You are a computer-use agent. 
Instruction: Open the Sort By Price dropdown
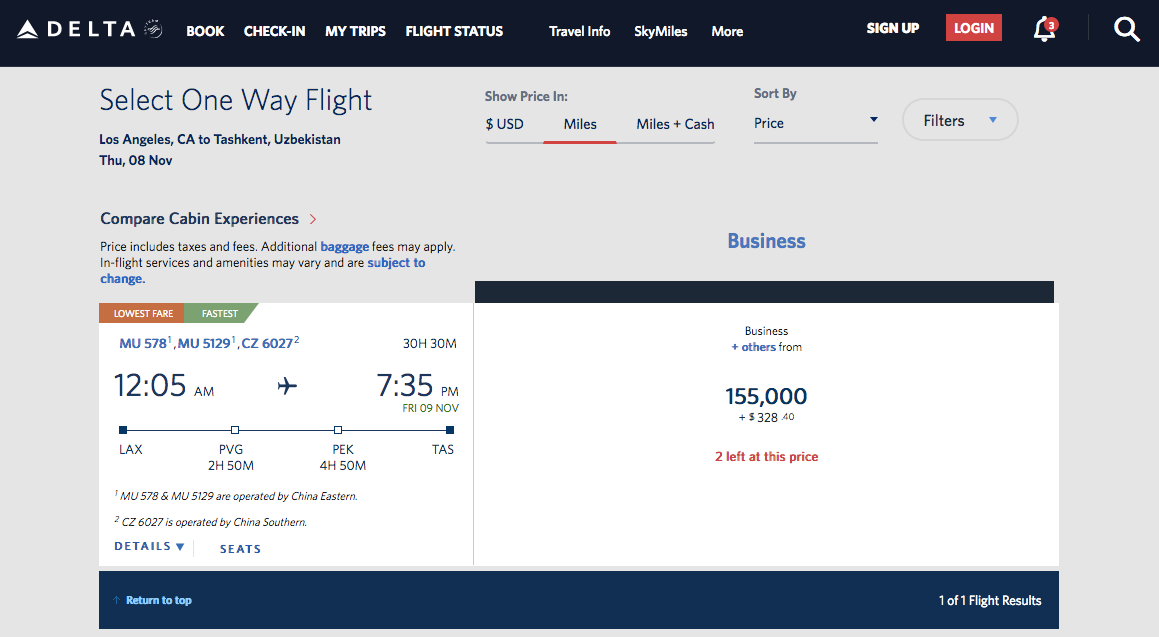(x=815, y=123)
